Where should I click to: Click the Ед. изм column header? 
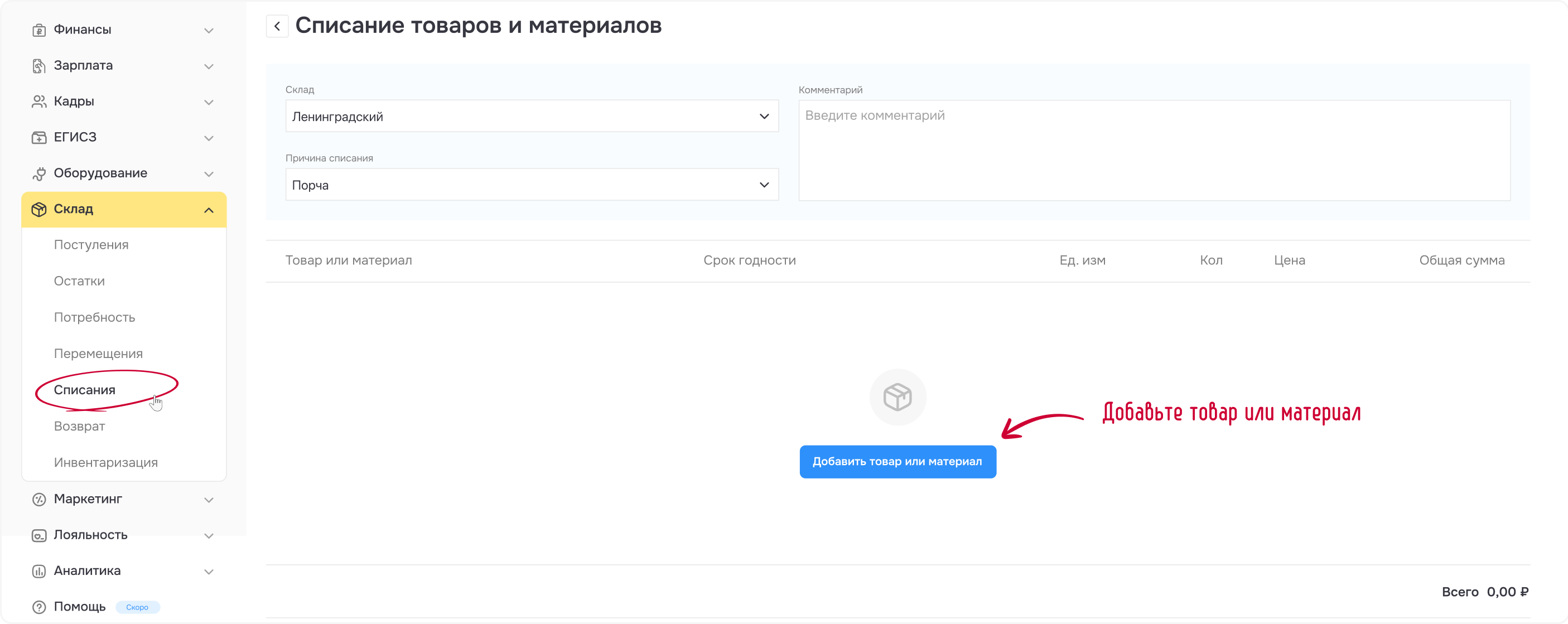[1082, 260]
